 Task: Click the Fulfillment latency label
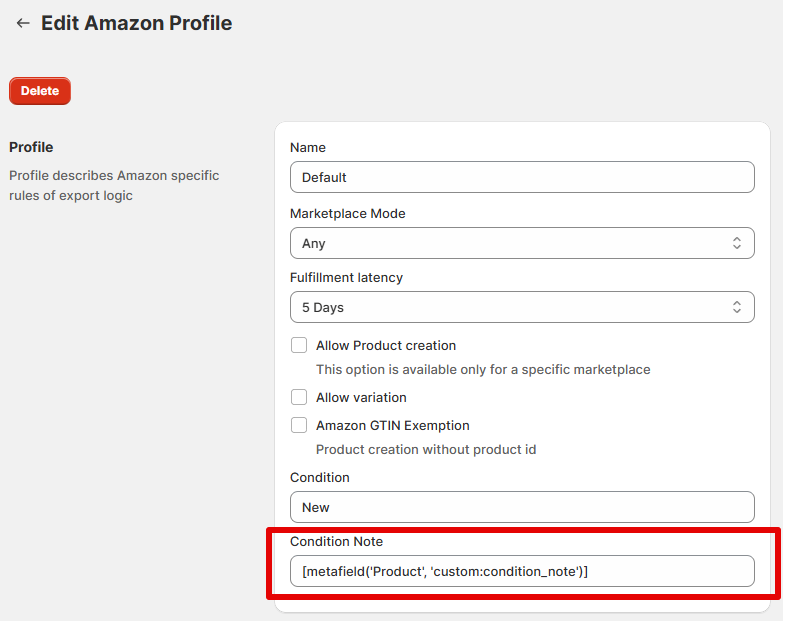point(346,277)
